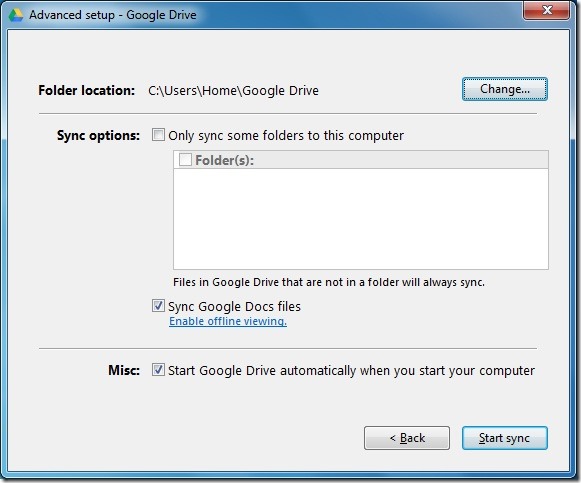Select the C:\Users\Home\Google Drive path text
Screen dimensions: 581x483
pyautogui.click(x=233, y=90)
